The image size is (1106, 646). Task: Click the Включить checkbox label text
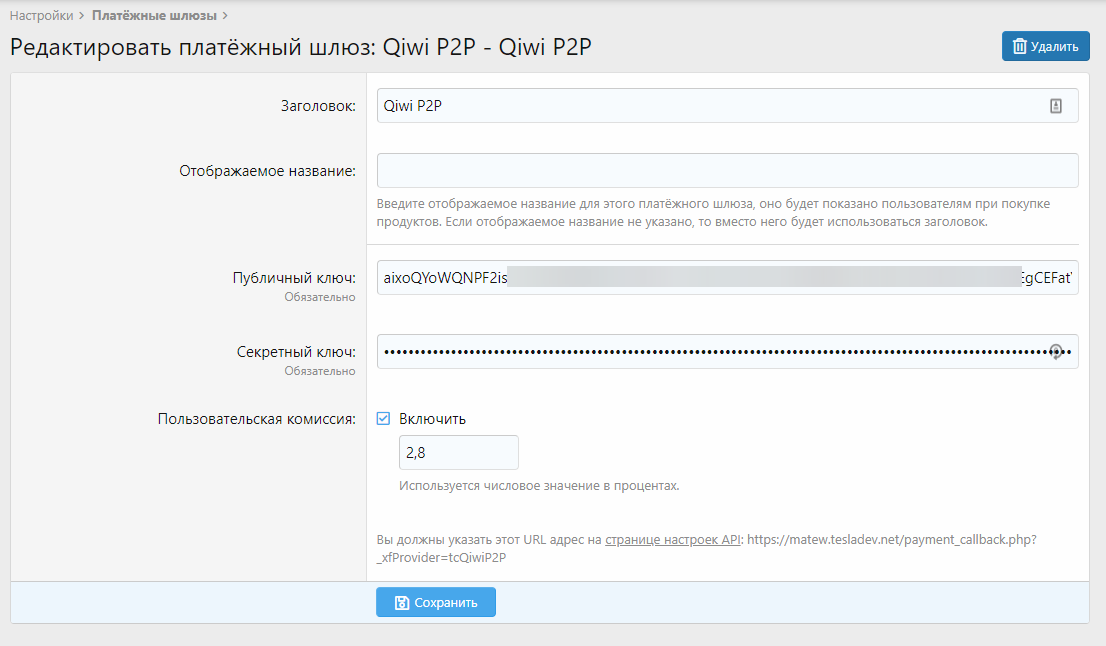pyautogui.click(x=432, y=419)
